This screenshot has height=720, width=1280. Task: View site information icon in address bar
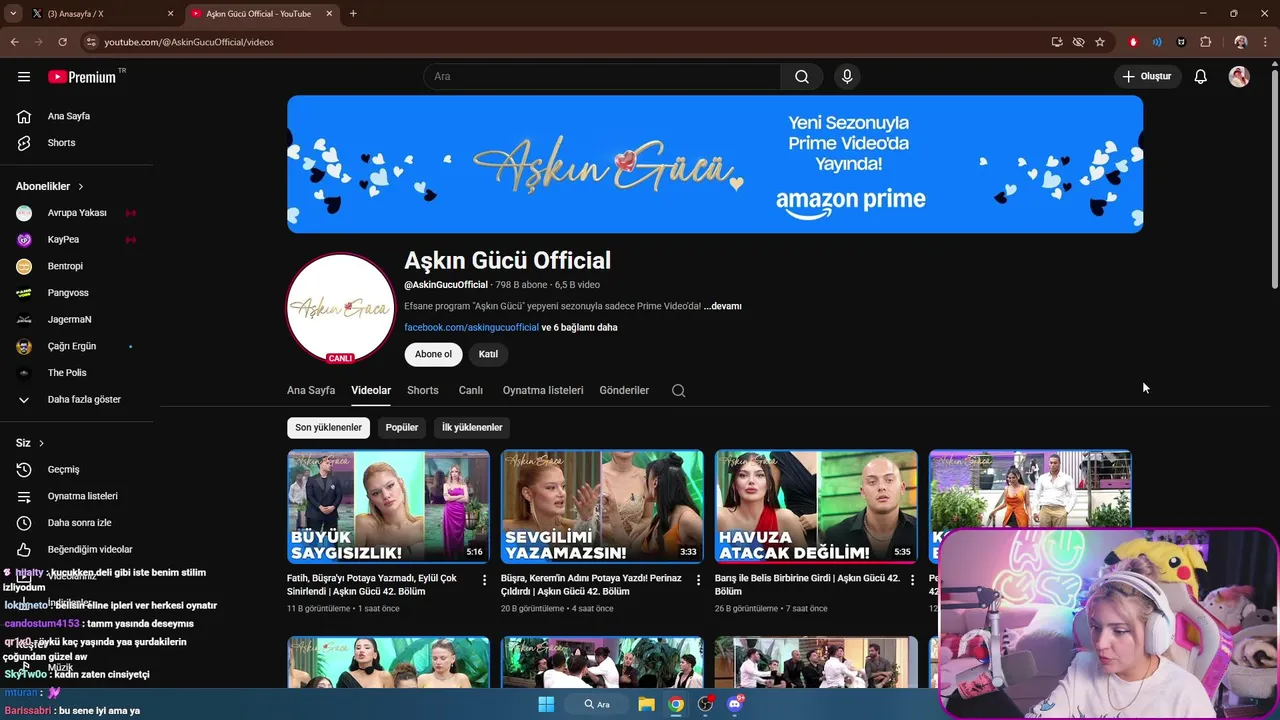[x=91, y=42]
